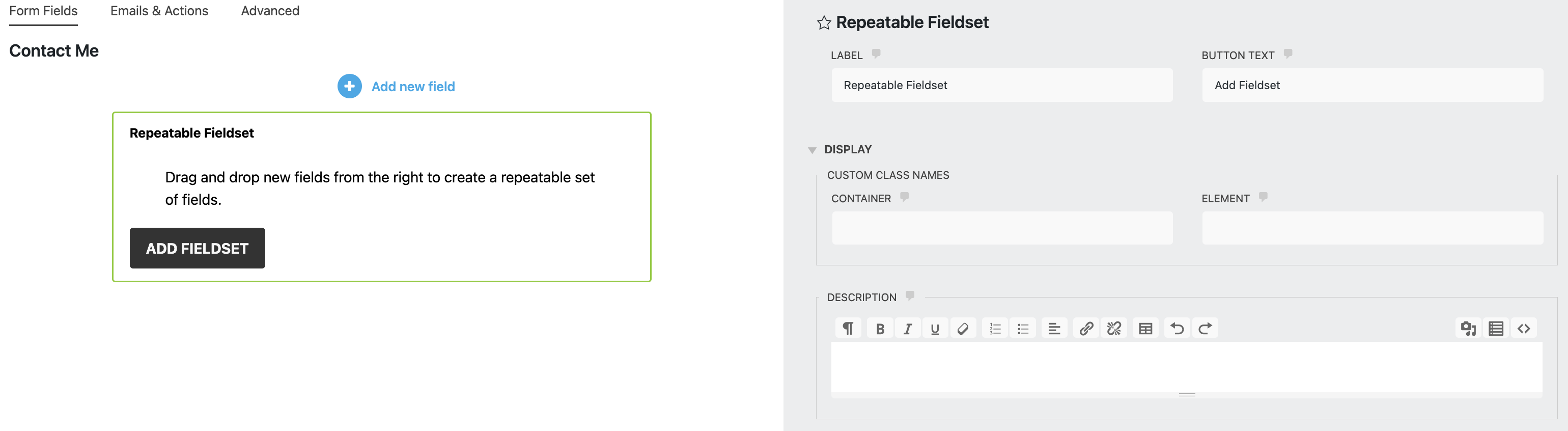Insert a link using the chain icon

pyautogui.click(x=1087, y=328)
